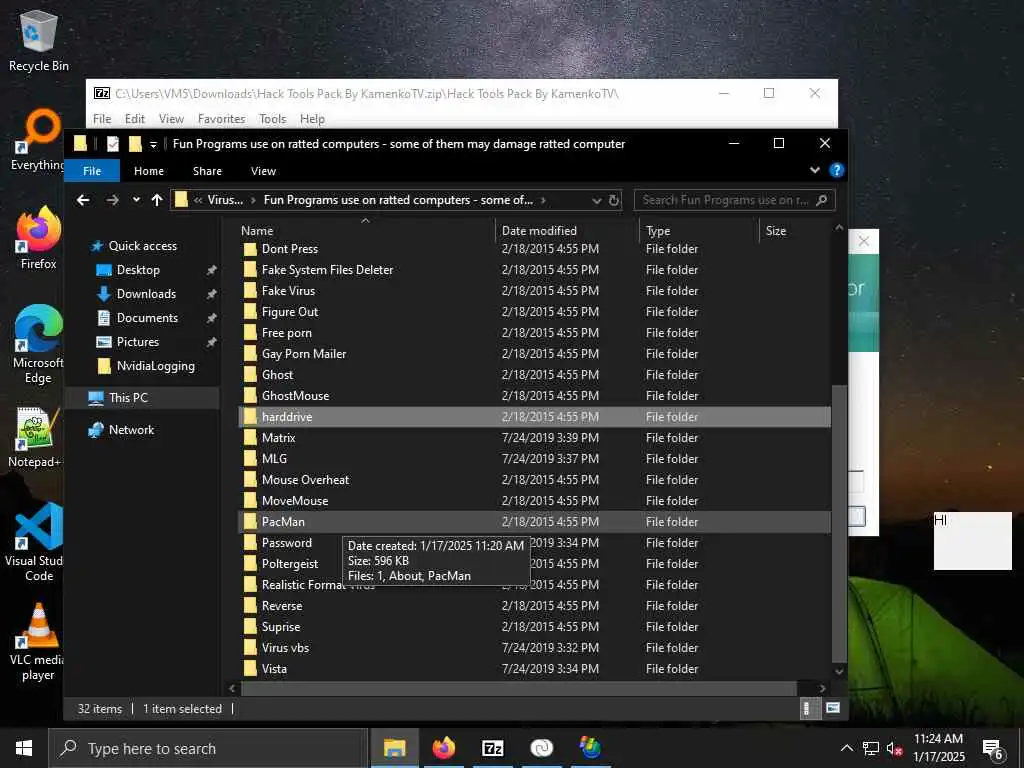Expand the recent locations dropdown
This screenshot has height=768, width=1024.
tap(136, 200)
